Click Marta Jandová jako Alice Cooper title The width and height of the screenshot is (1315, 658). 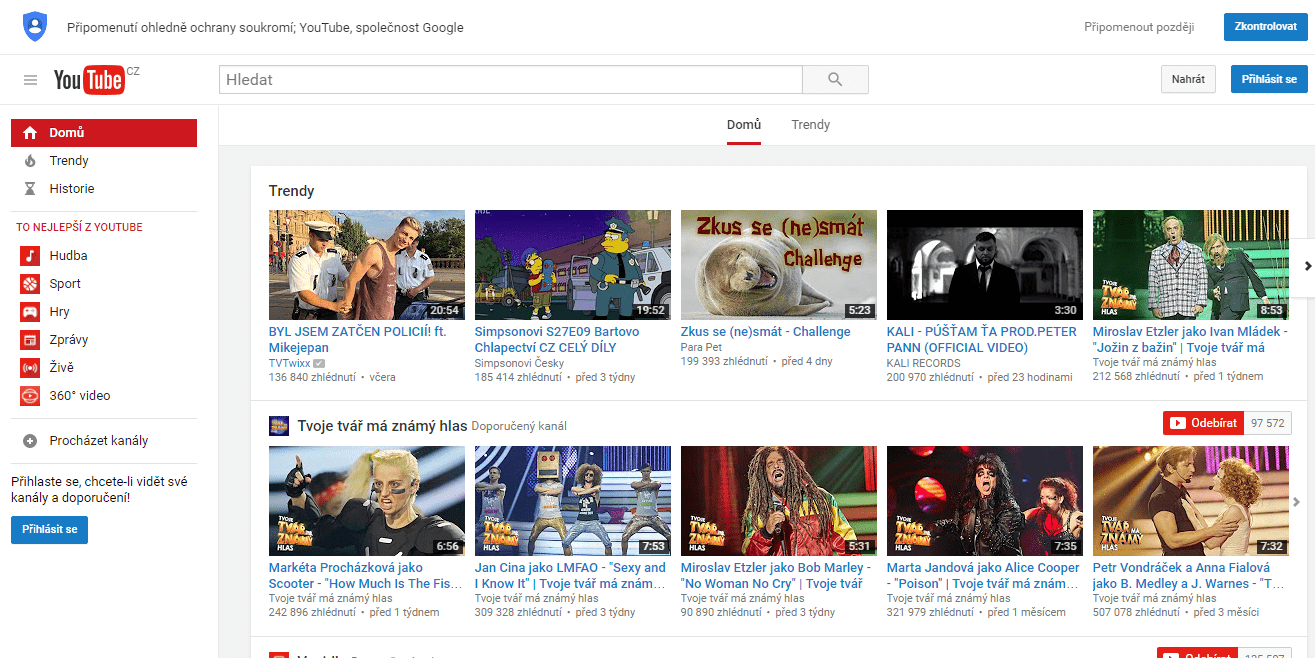984,576
